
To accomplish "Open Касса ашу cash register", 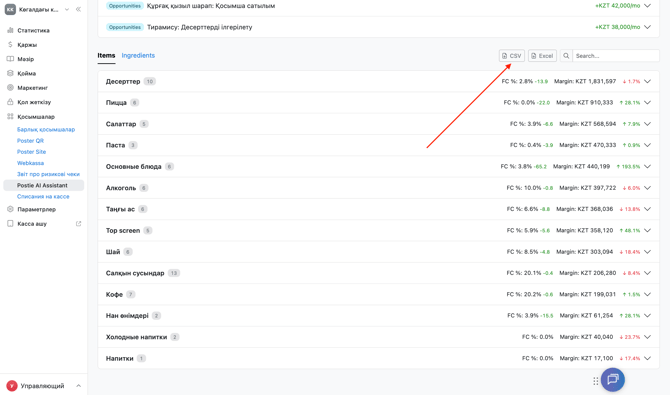I will tap(32, 224).
